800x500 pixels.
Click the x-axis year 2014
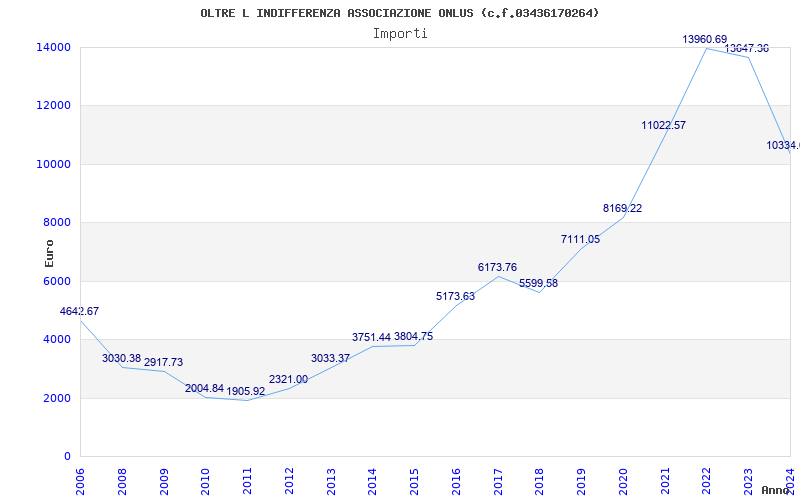372,481
